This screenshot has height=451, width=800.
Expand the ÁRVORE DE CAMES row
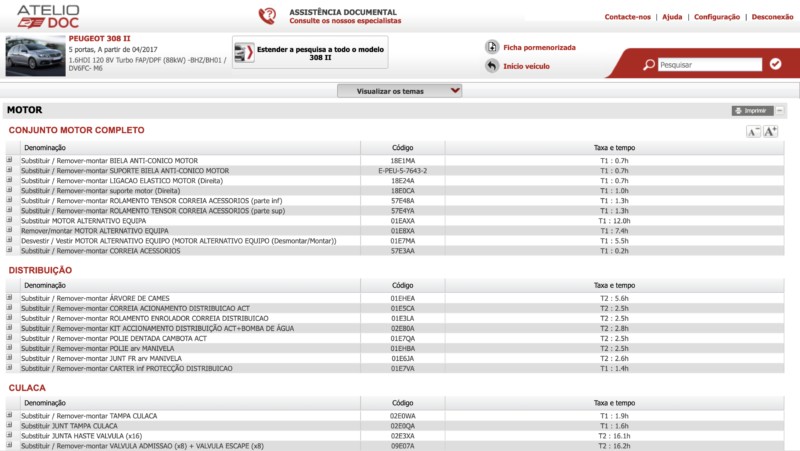click(x=9, y=297)
